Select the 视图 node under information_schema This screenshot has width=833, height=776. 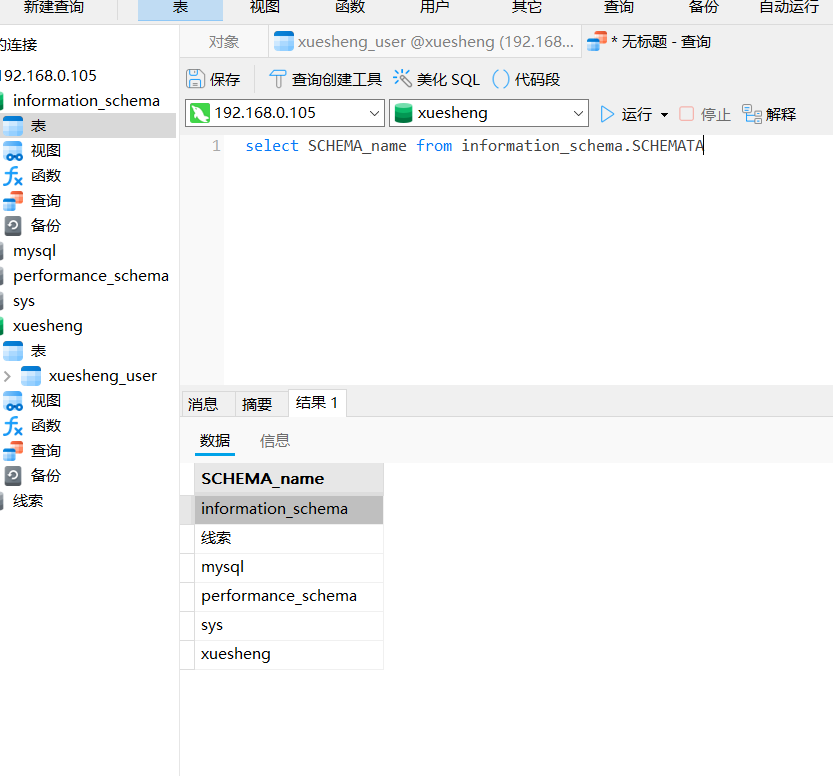point(45,150)
